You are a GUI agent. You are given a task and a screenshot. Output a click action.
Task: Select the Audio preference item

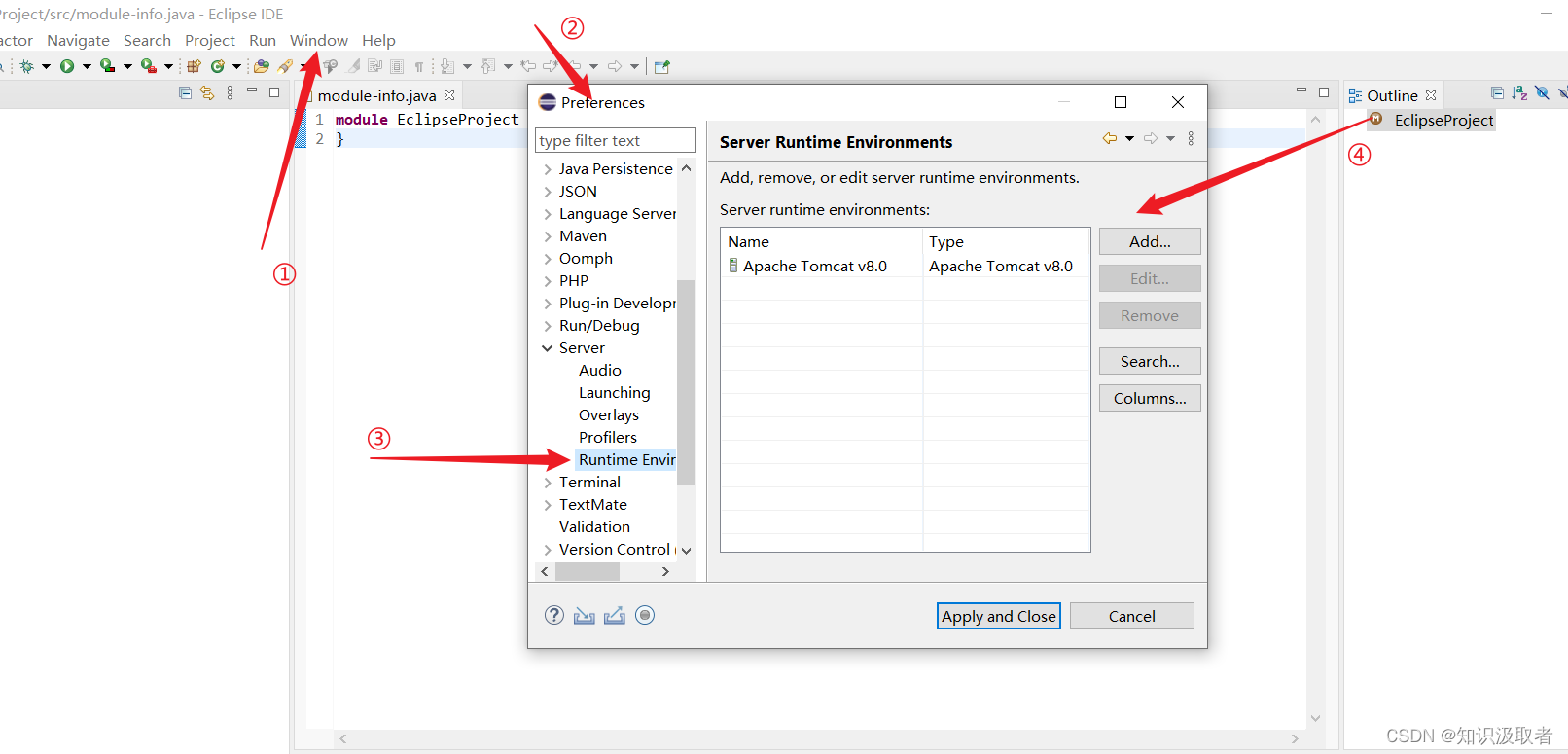pos(600,371)
